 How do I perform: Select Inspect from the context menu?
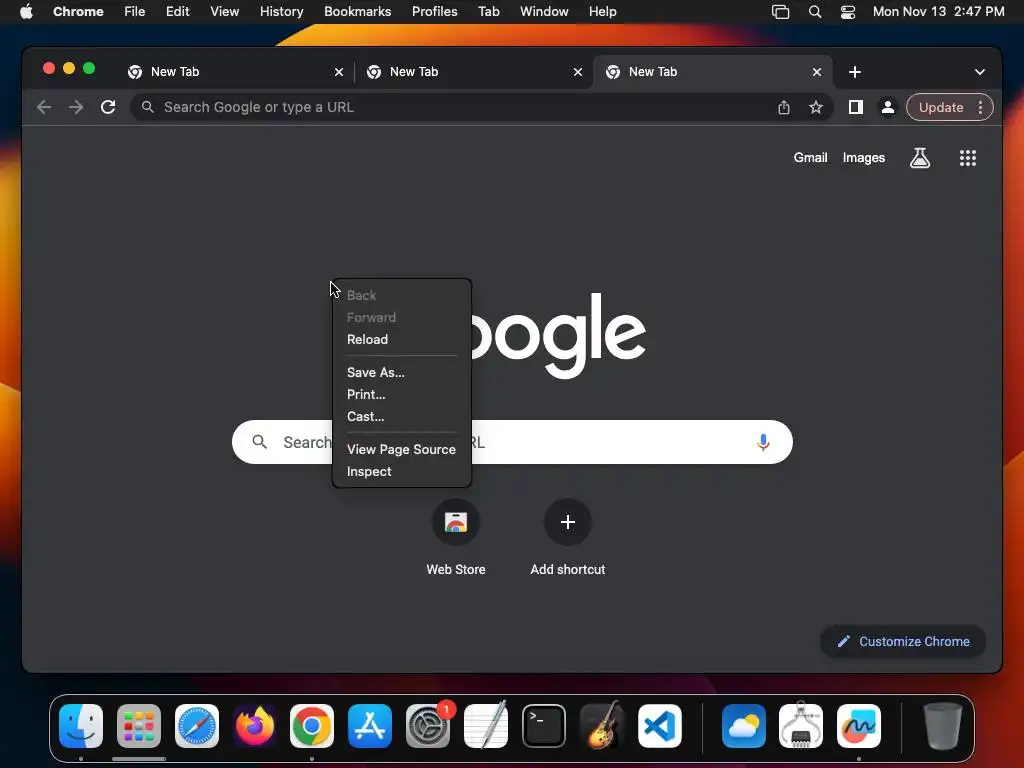tap(402, 472)
